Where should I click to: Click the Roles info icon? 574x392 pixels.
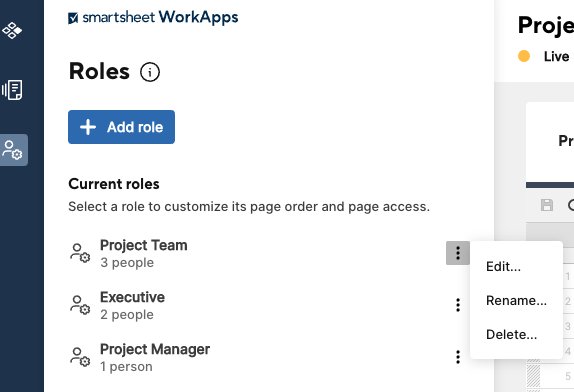(150, 72)
